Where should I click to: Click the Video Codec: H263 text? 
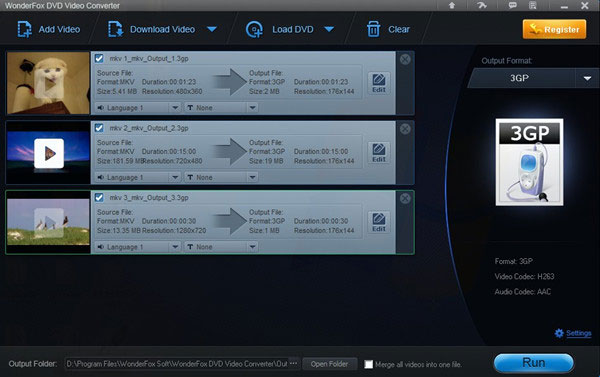[524, 276]
